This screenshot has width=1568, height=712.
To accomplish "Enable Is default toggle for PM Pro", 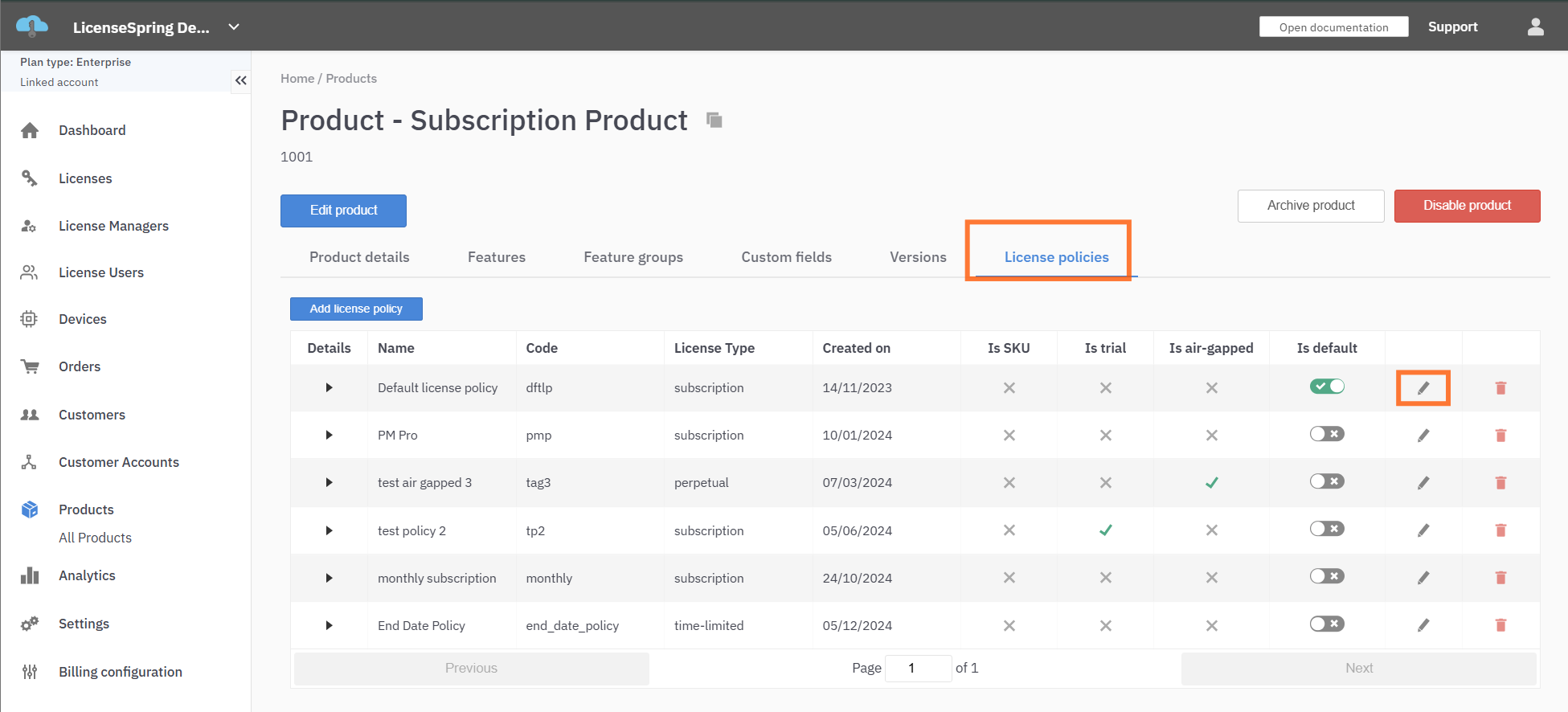I will (1326, 434).
